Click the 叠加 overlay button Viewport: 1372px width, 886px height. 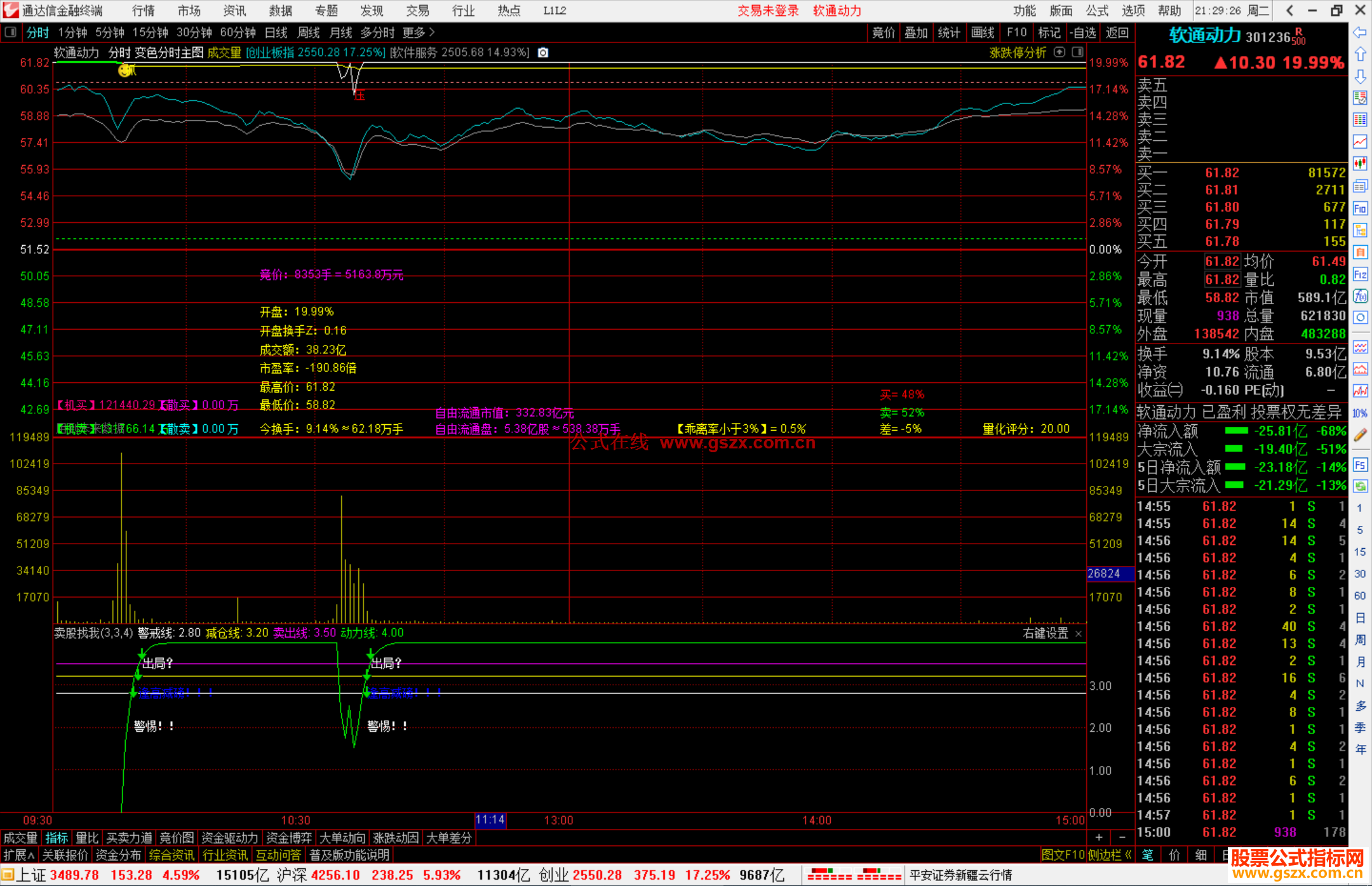click(x=916, y=32)
